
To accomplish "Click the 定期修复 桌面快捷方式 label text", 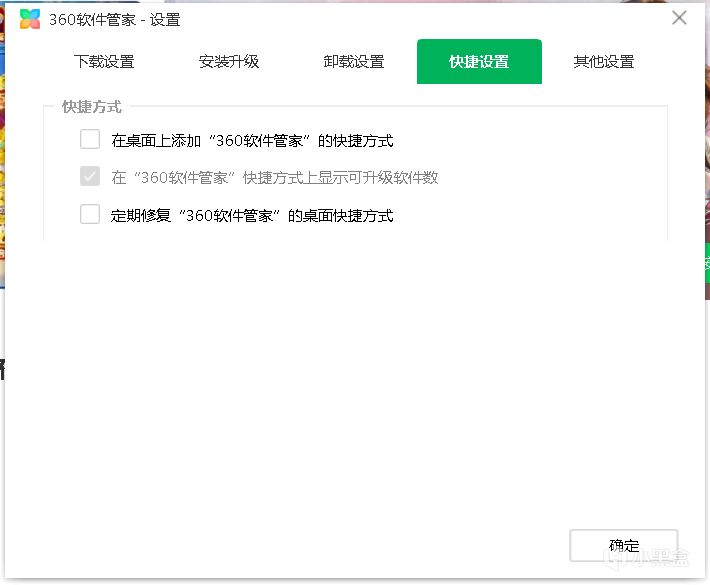I will point(252,216).
